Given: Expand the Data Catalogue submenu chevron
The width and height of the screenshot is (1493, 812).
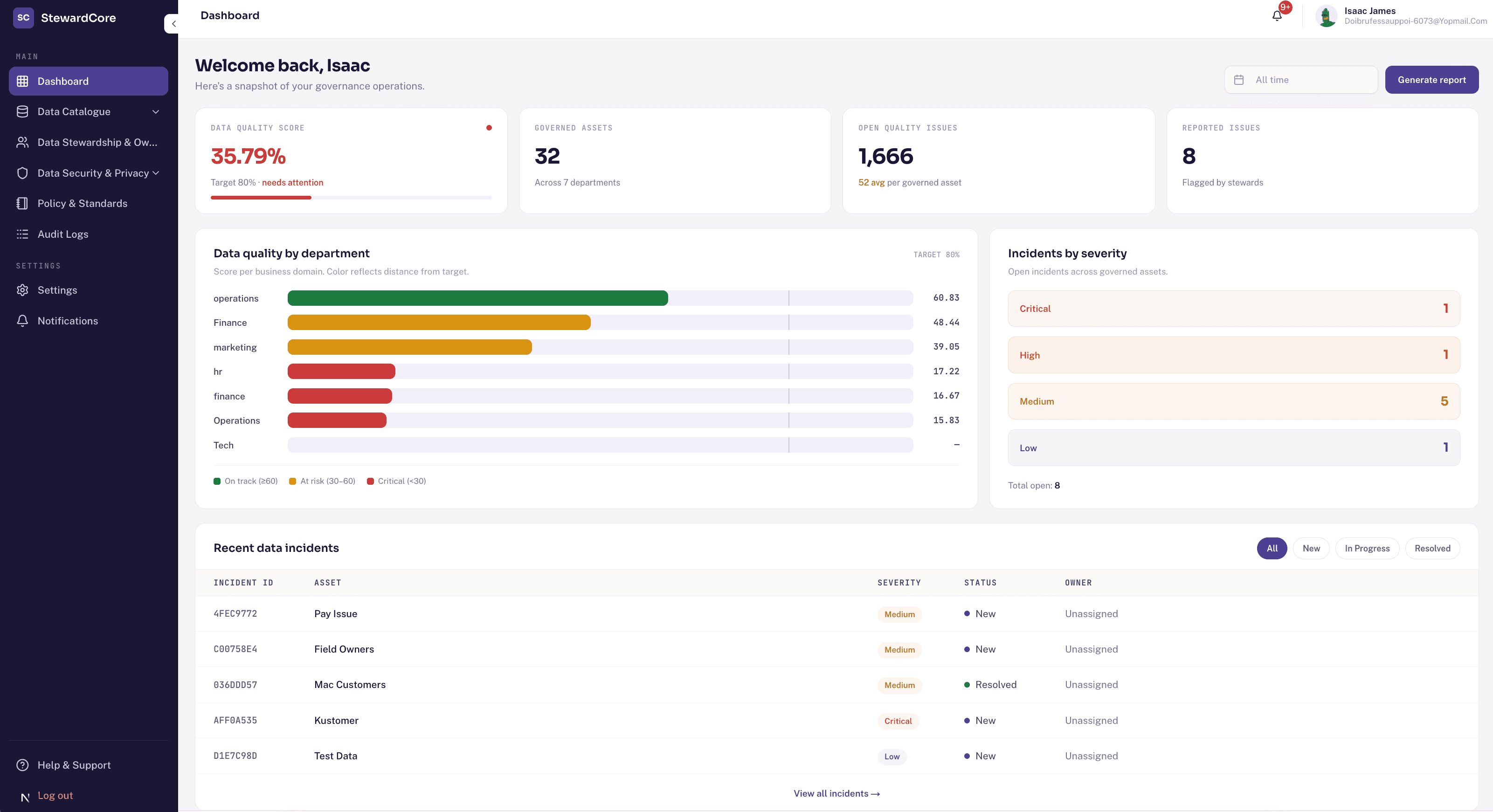Looking at the screenshot, I should click(x=155, y=112).
